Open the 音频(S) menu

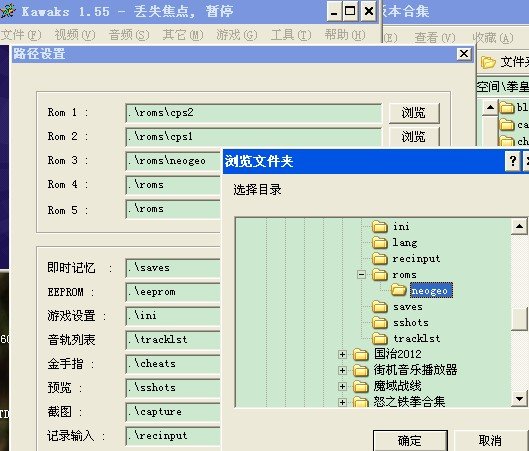[129, 35]
